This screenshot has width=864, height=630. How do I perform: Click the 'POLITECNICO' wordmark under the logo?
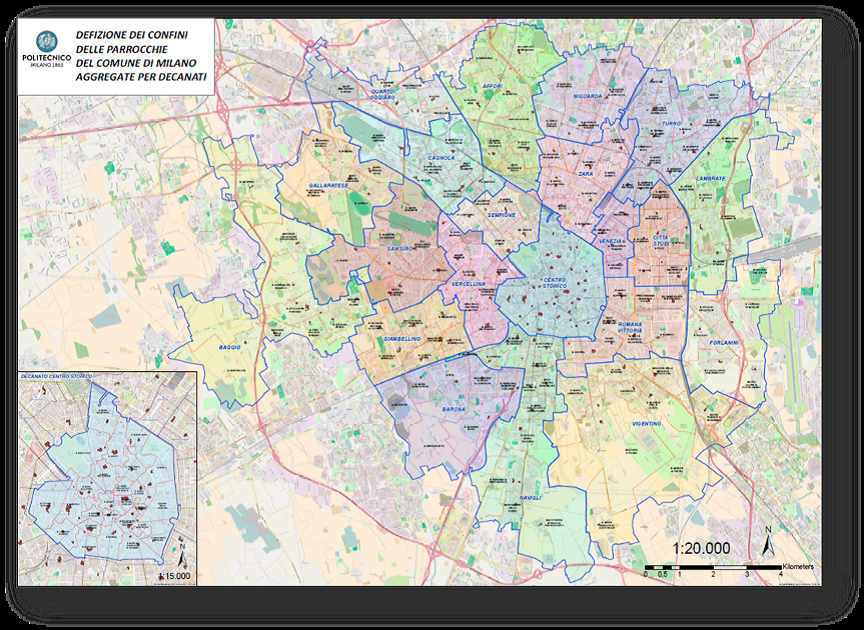pyautogui.click(x=47, y=58)
